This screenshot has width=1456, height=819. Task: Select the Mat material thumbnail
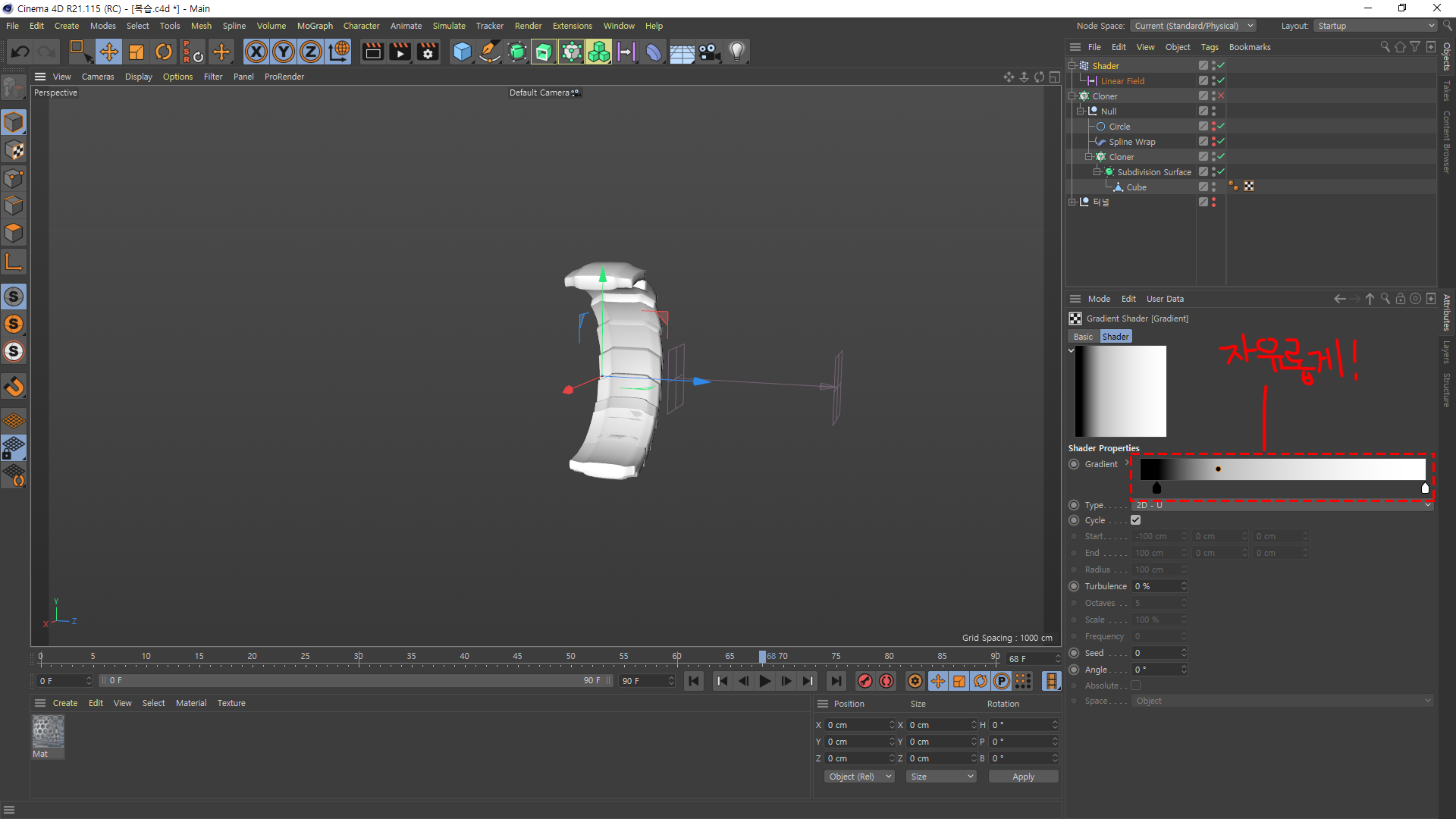(x=48, y=733)
